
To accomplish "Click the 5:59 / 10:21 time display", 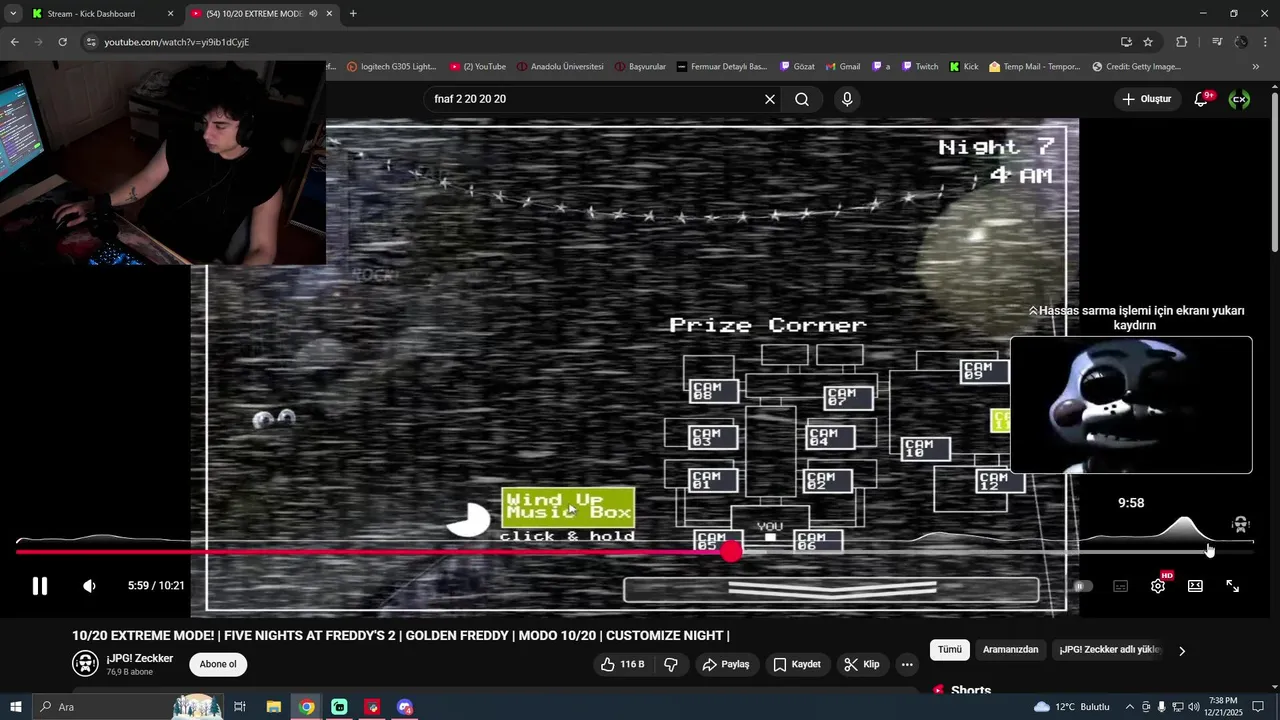I will tap(156, 586).
